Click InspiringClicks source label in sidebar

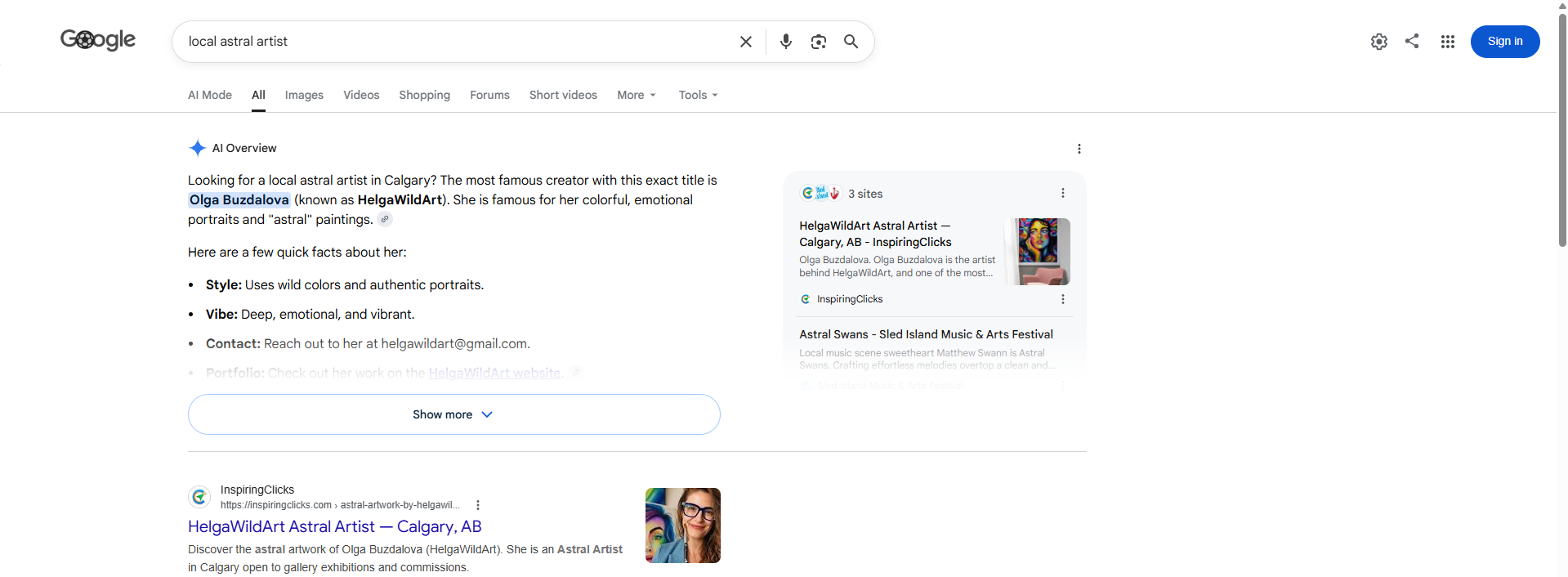[x=849, y=299]
